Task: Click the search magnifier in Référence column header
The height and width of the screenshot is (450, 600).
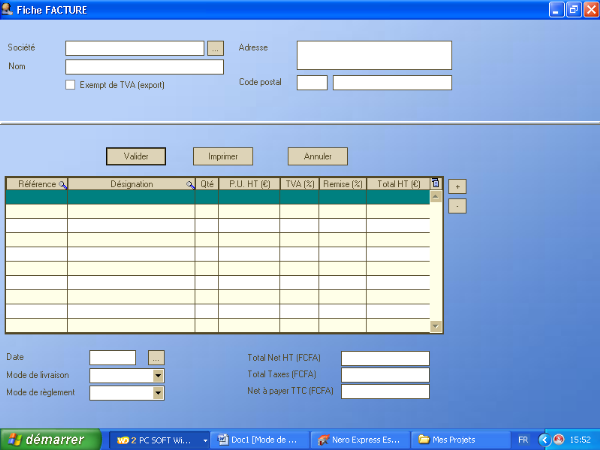Action: (x=62, y=185)
